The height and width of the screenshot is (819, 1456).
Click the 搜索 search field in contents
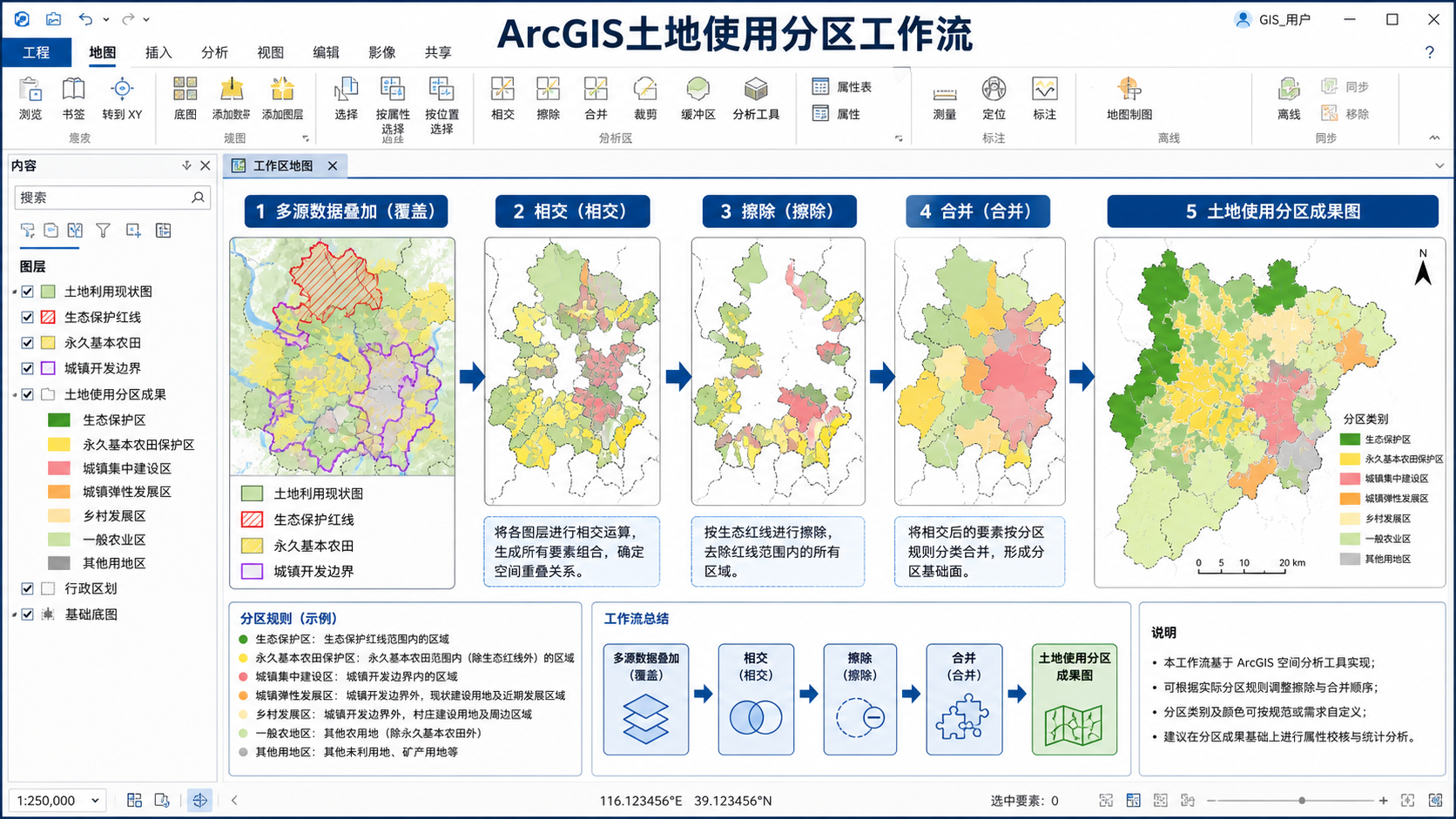(112, 198)
